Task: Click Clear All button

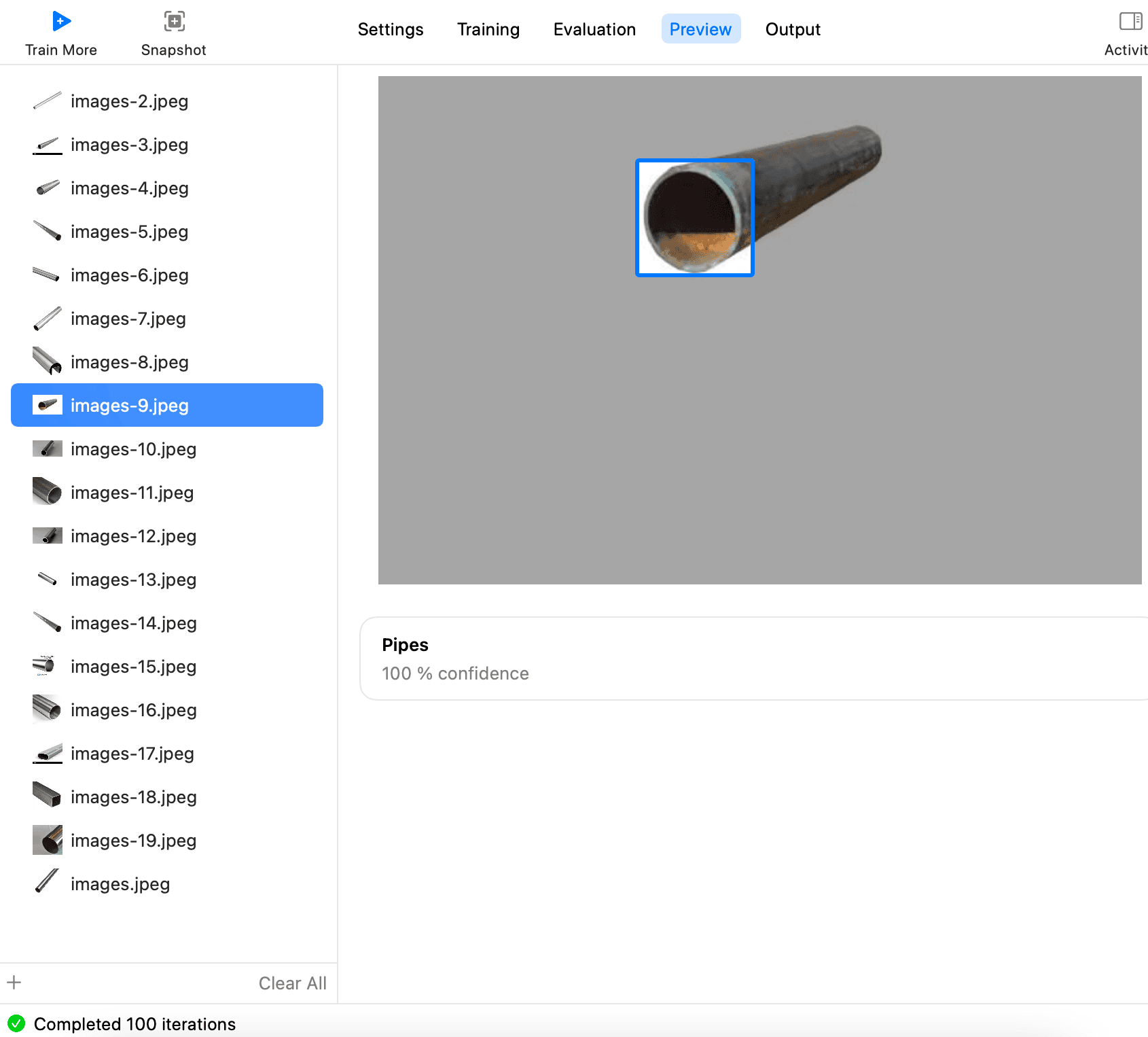Action: click(293, 983)
